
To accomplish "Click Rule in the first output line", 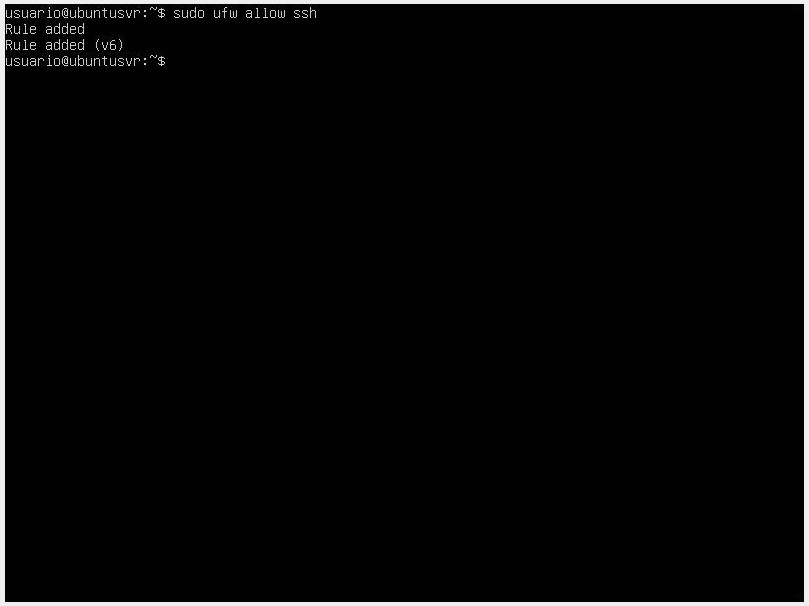I will coord(21,29).
